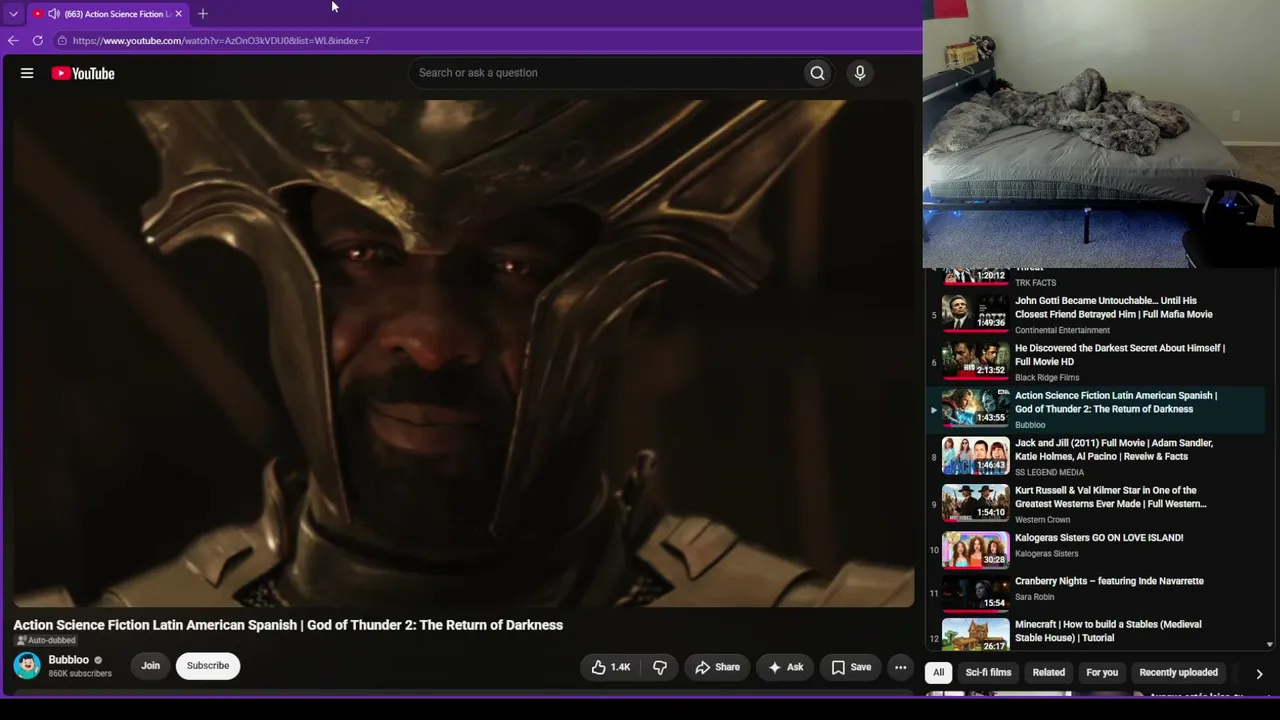
Task: Play Kalogeras Sisters GO ON LOVE ISLAND title
Action: coord(1099,538)
